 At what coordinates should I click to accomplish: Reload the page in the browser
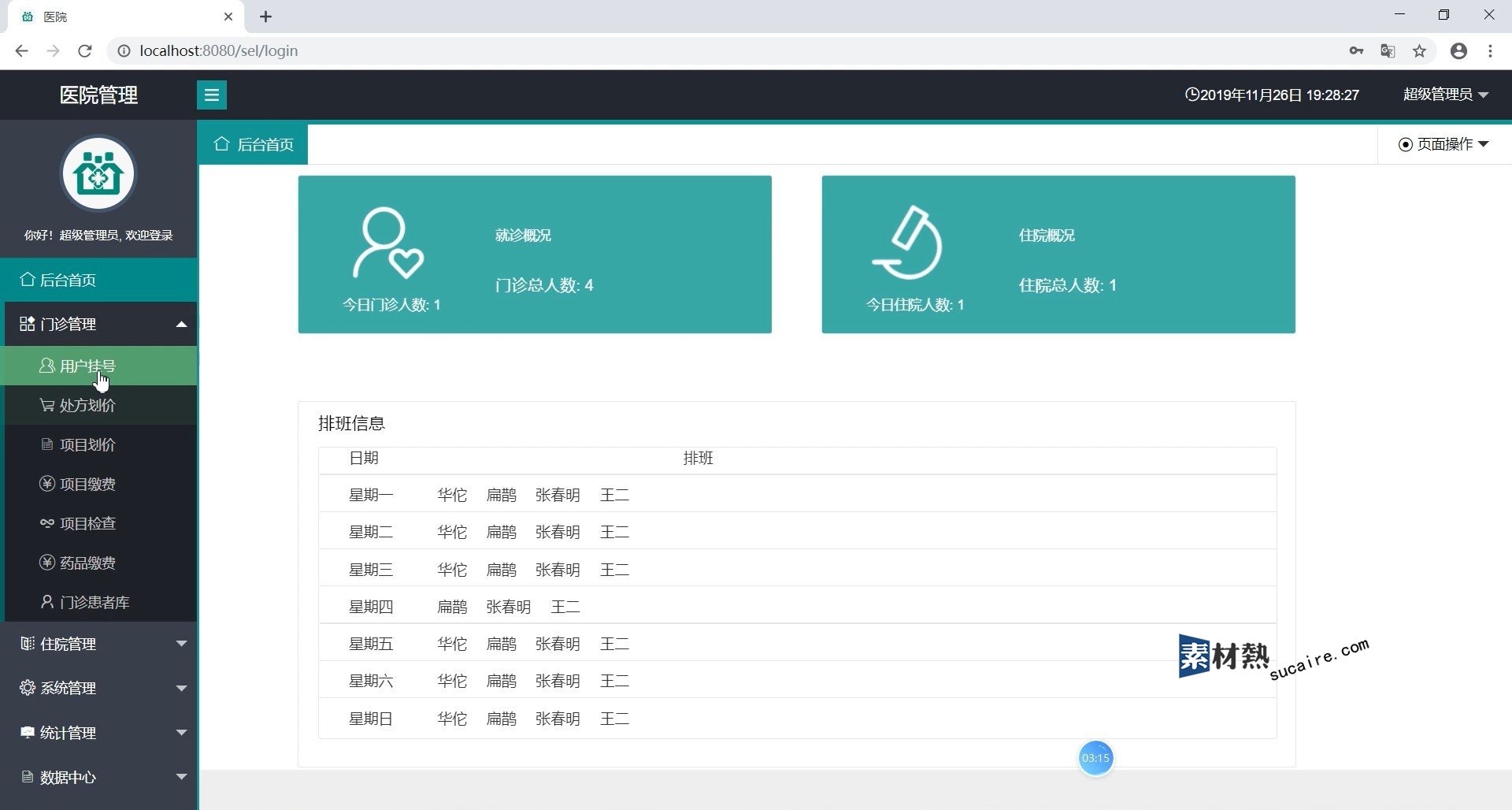pyautogui.click(x=85, y=51)
